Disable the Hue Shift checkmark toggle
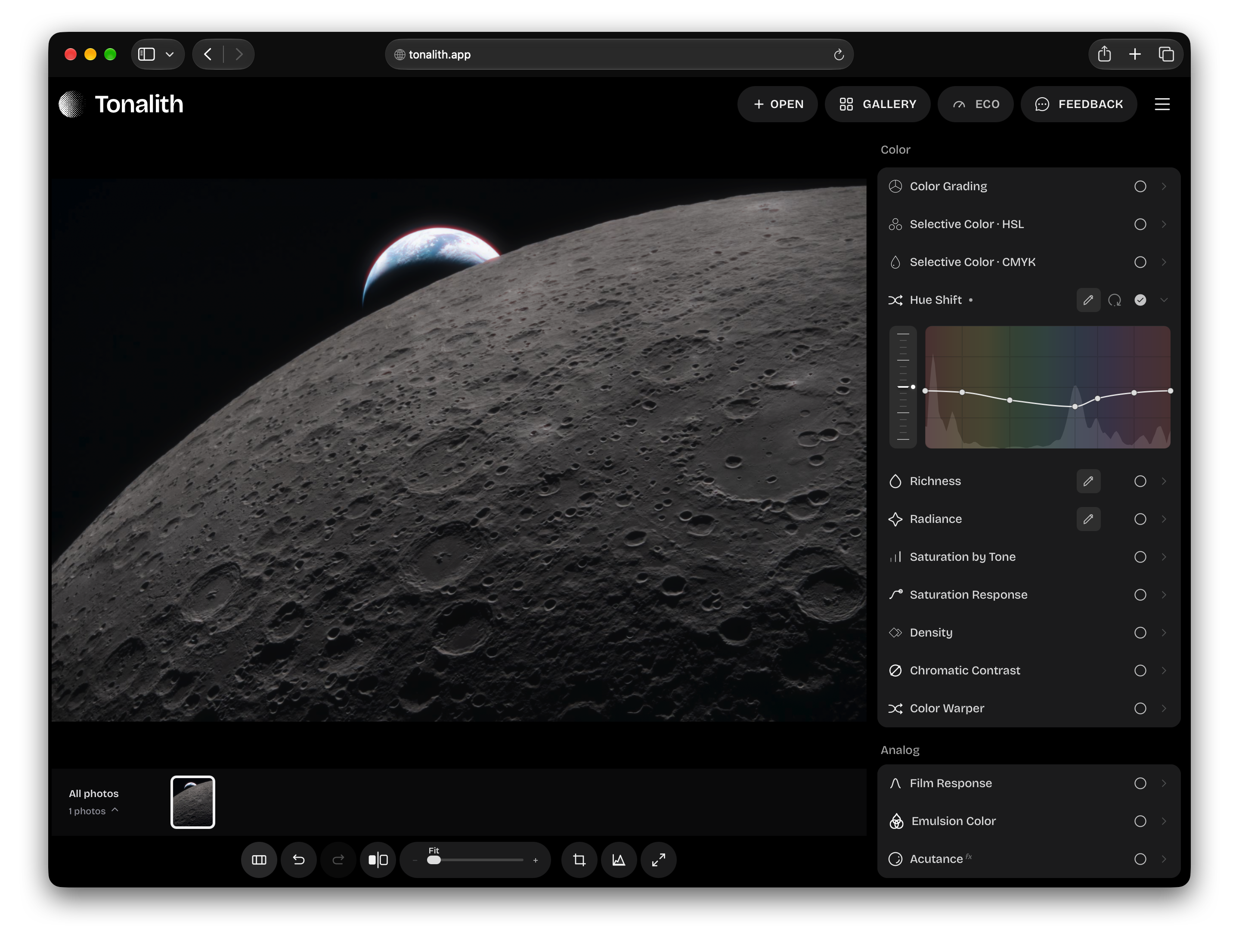Screen dimensions: 1239x952 pos(1140,300)
